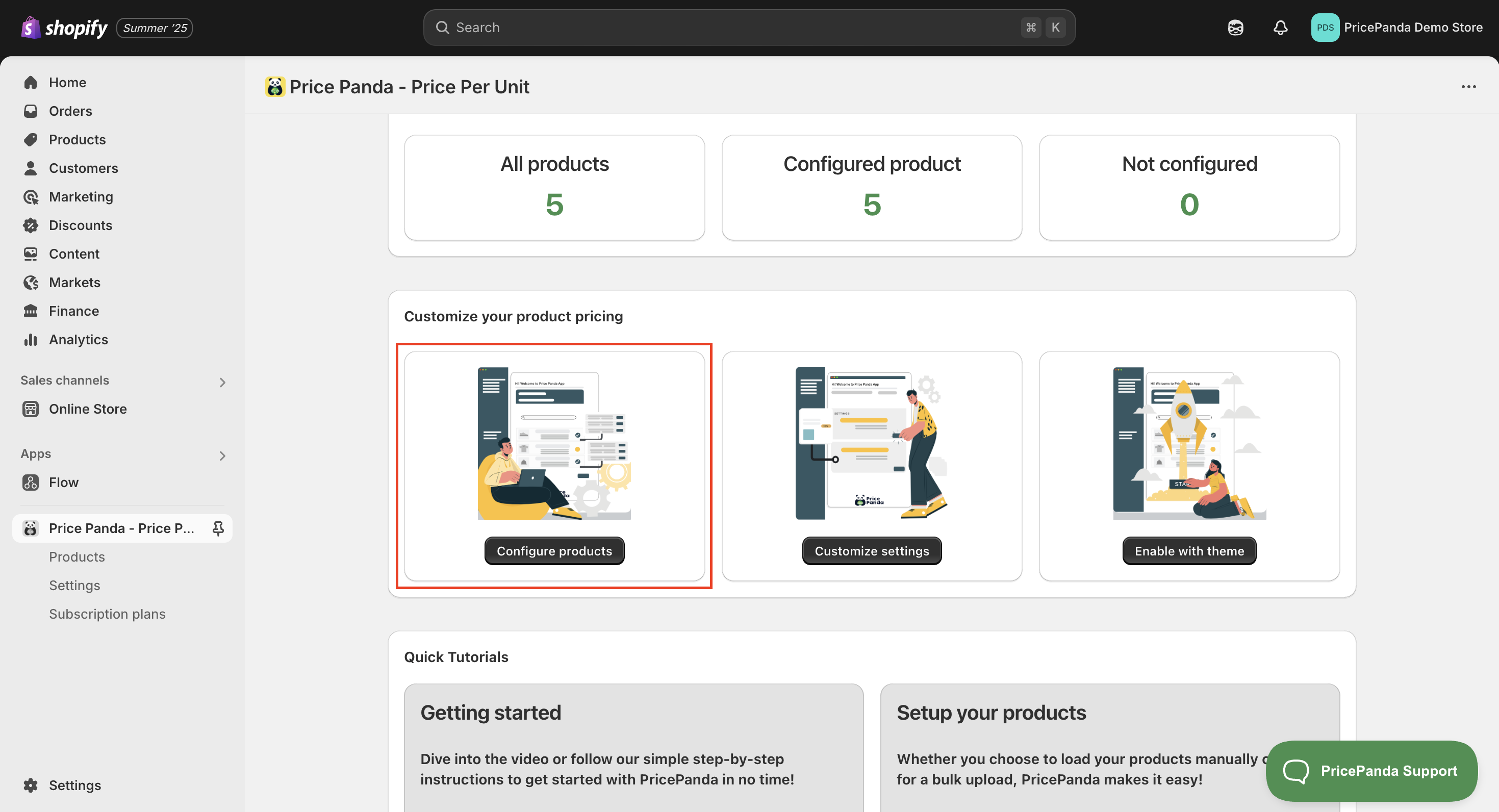Open the Summer '25 edition badge

(155, 28)
